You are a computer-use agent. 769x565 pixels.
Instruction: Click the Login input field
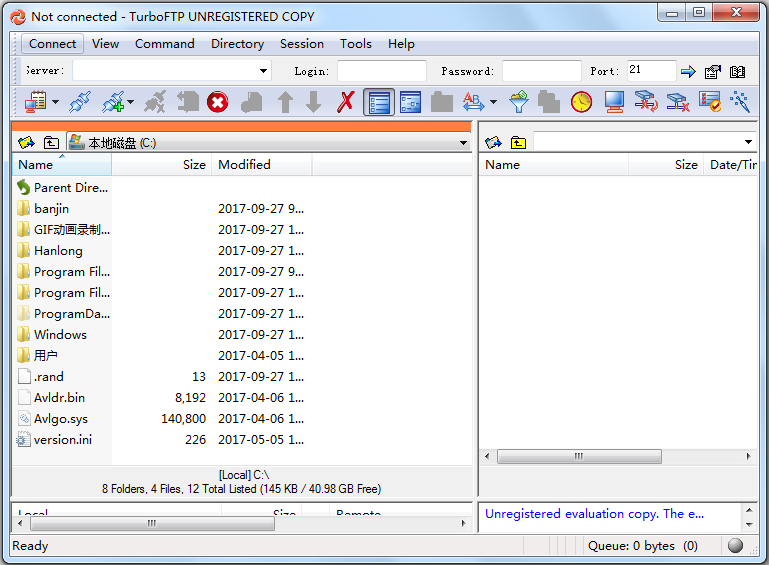click(381, 72)
